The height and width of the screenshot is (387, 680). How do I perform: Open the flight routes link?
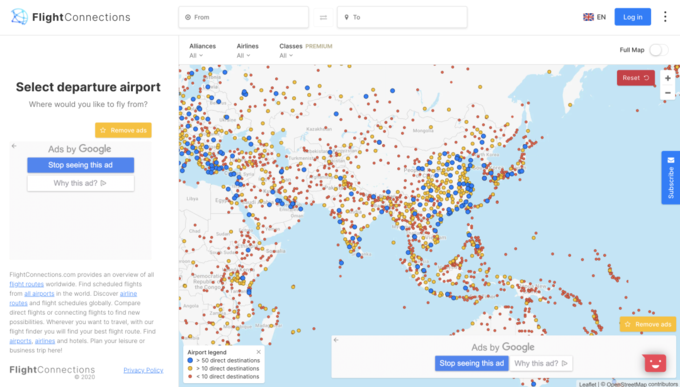(x=26, y=284)
